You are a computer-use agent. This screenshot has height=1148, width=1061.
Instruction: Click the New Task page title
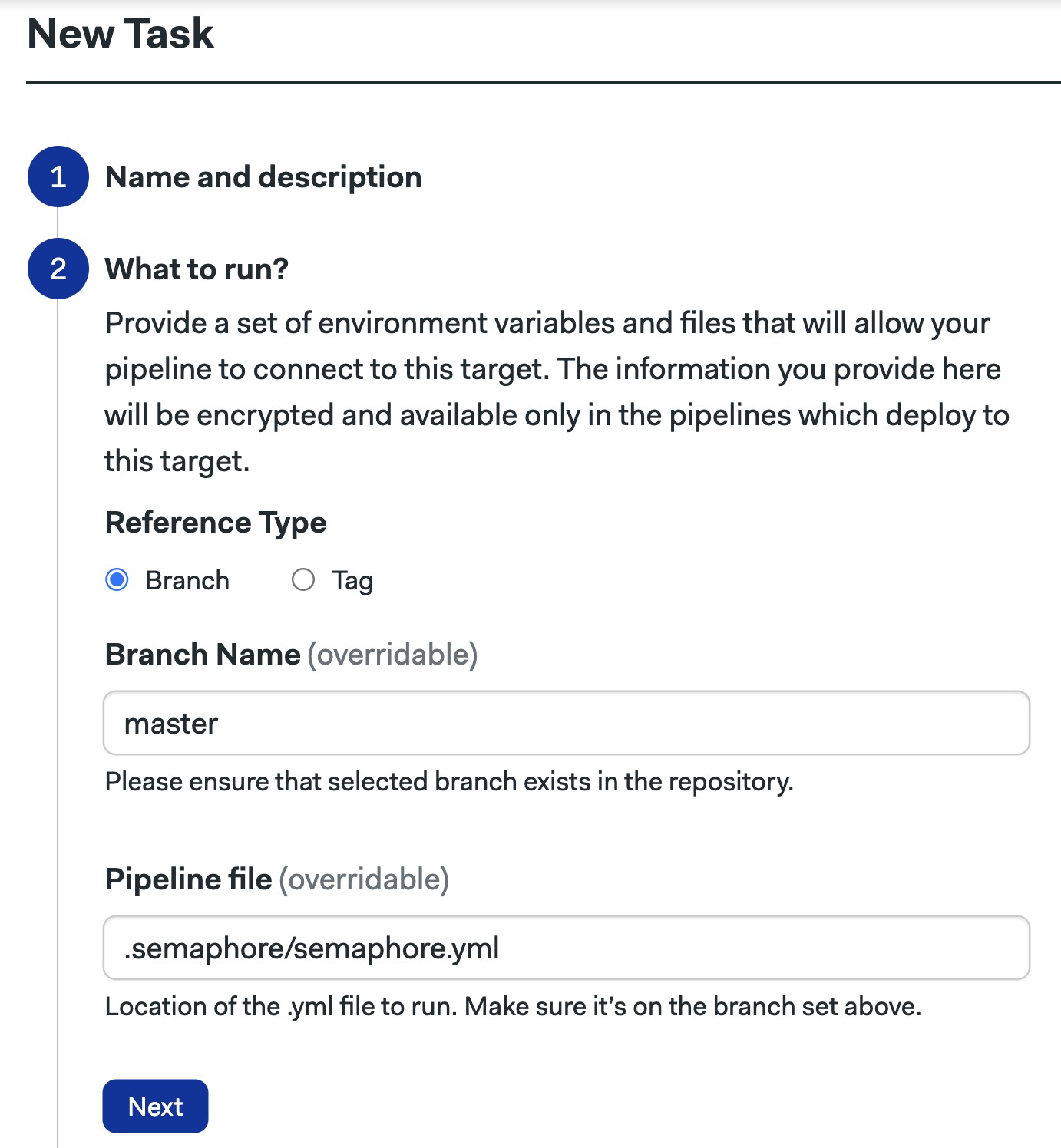pyautogui.click(x=120, y=33)
